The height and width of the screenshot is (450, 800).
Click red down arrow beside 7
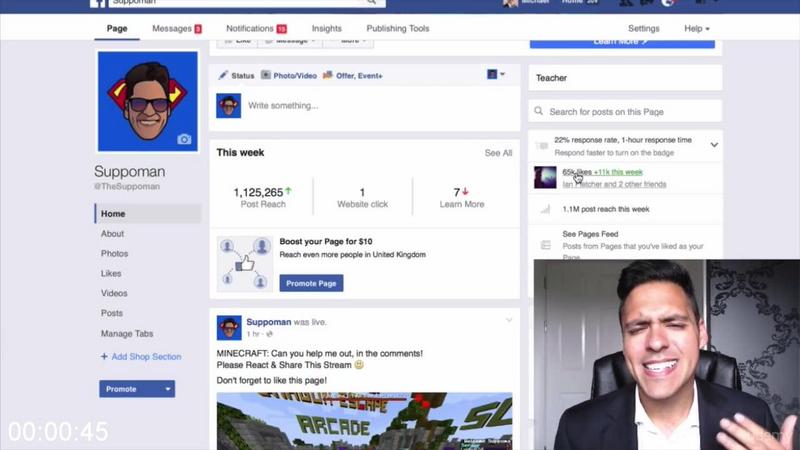(465, 191)
